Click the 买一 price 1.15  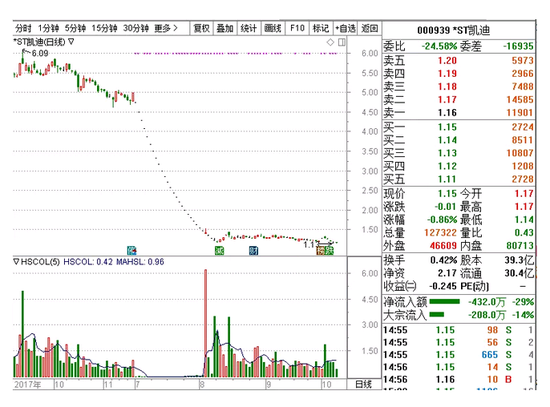[x=447, y=127]
